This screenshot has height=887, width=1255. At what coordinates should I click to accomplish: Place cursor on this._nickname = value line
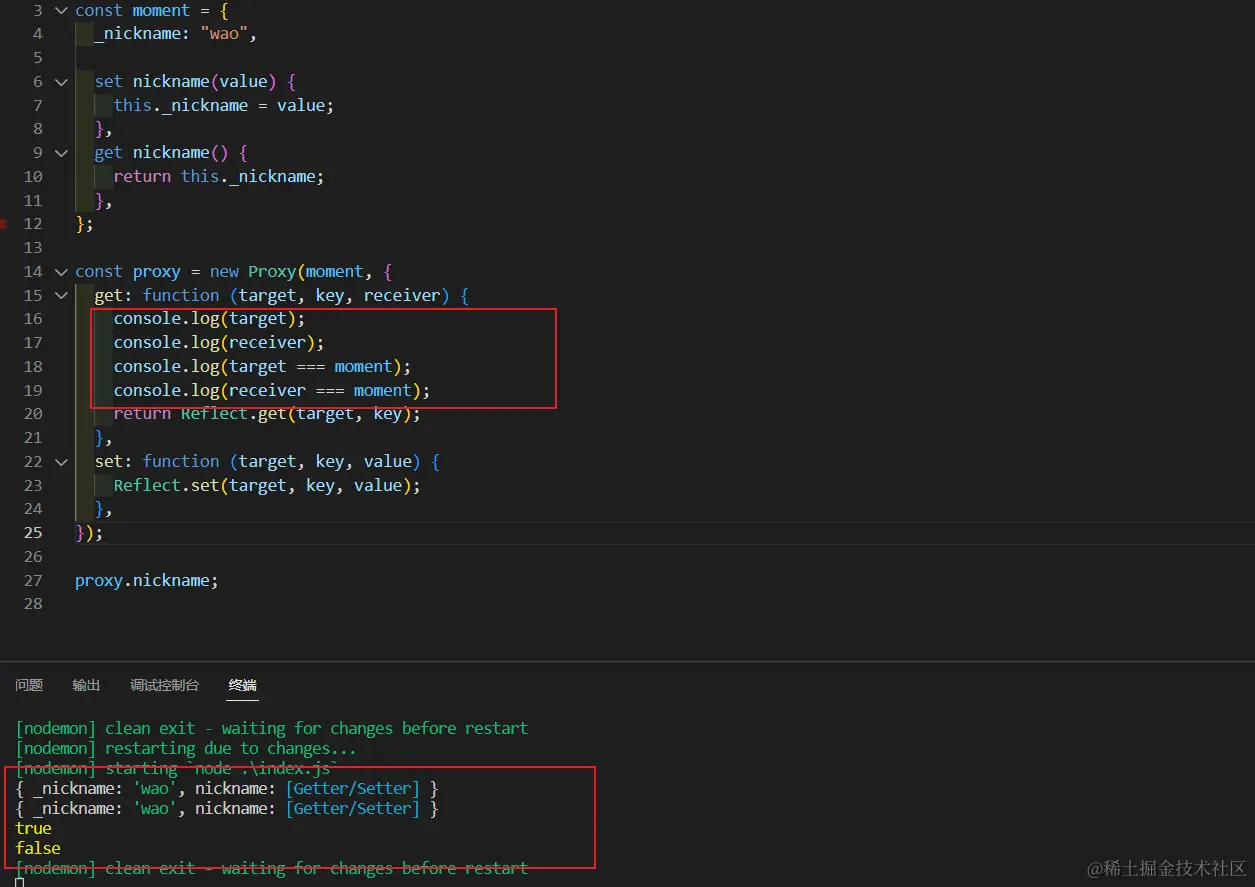click(x=223, y=105)
